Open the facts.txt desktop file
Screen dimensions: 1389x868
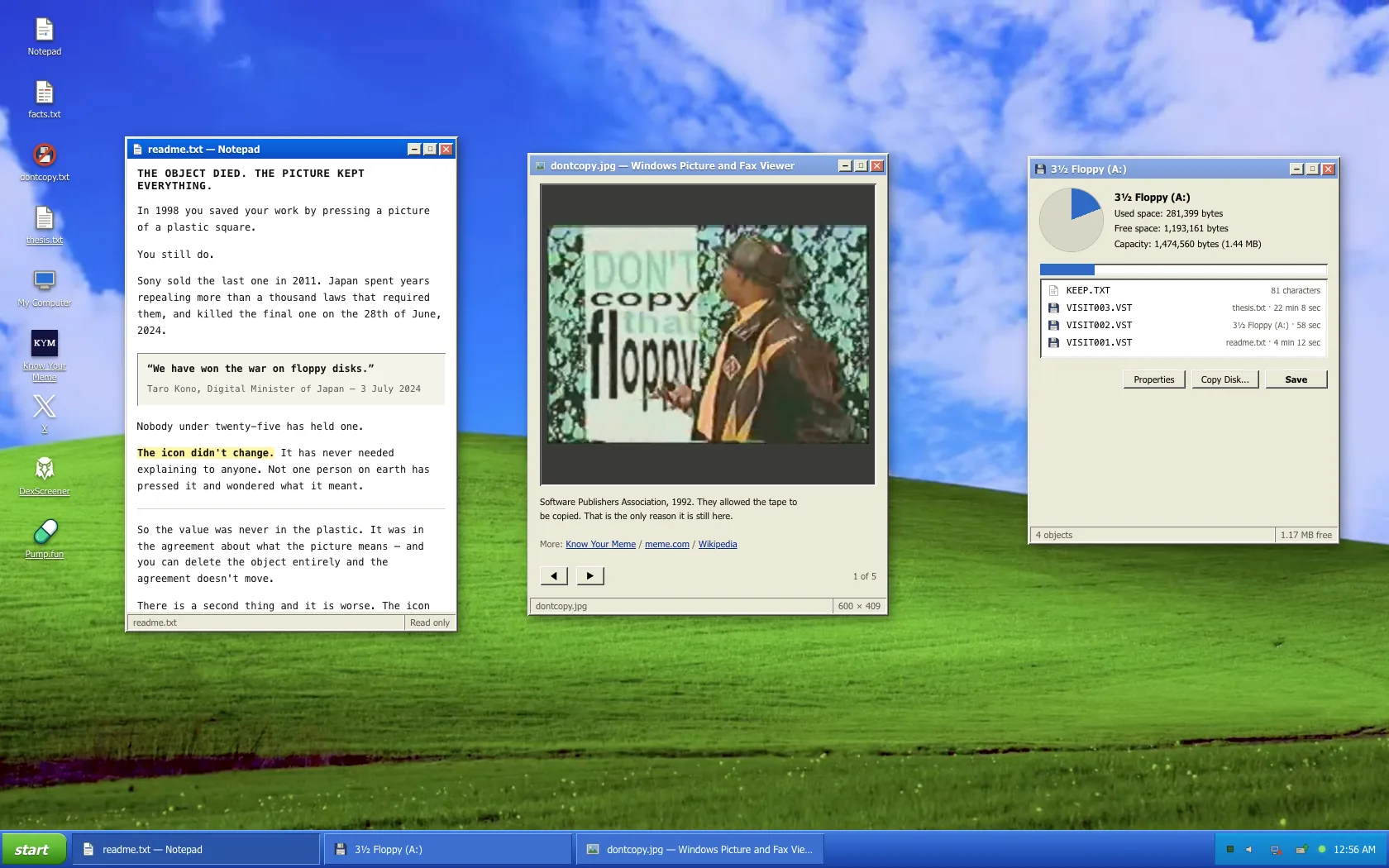(45, 100)
